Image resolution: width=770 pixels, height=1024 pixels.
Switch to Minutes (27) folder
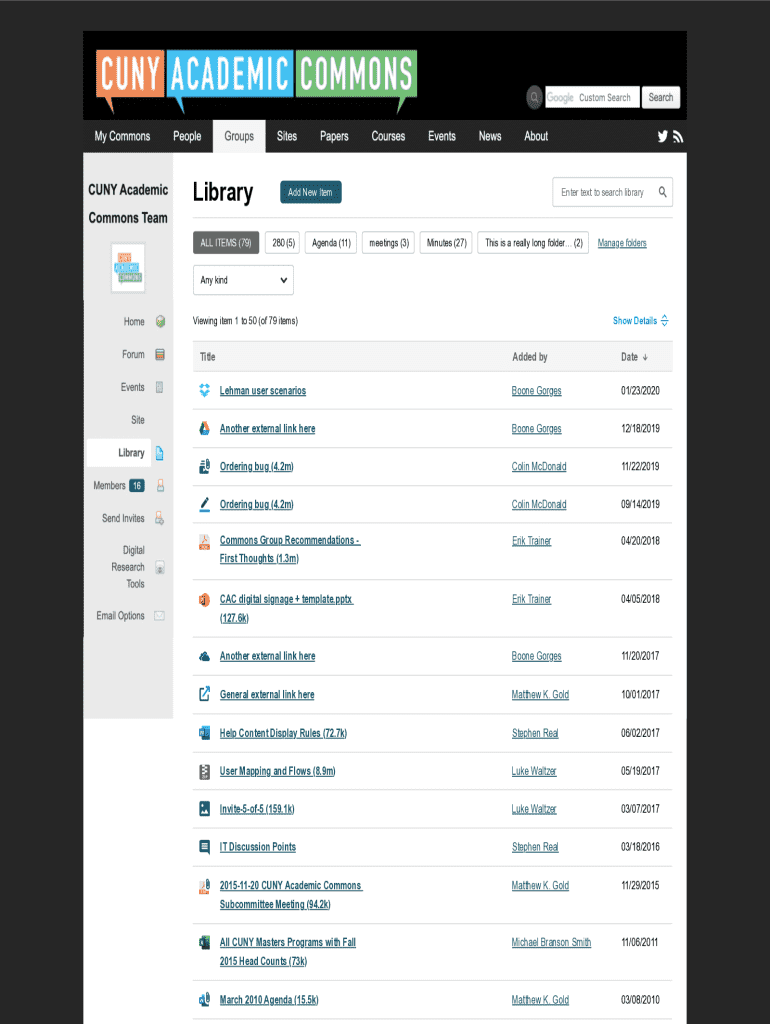click(446, 243)
